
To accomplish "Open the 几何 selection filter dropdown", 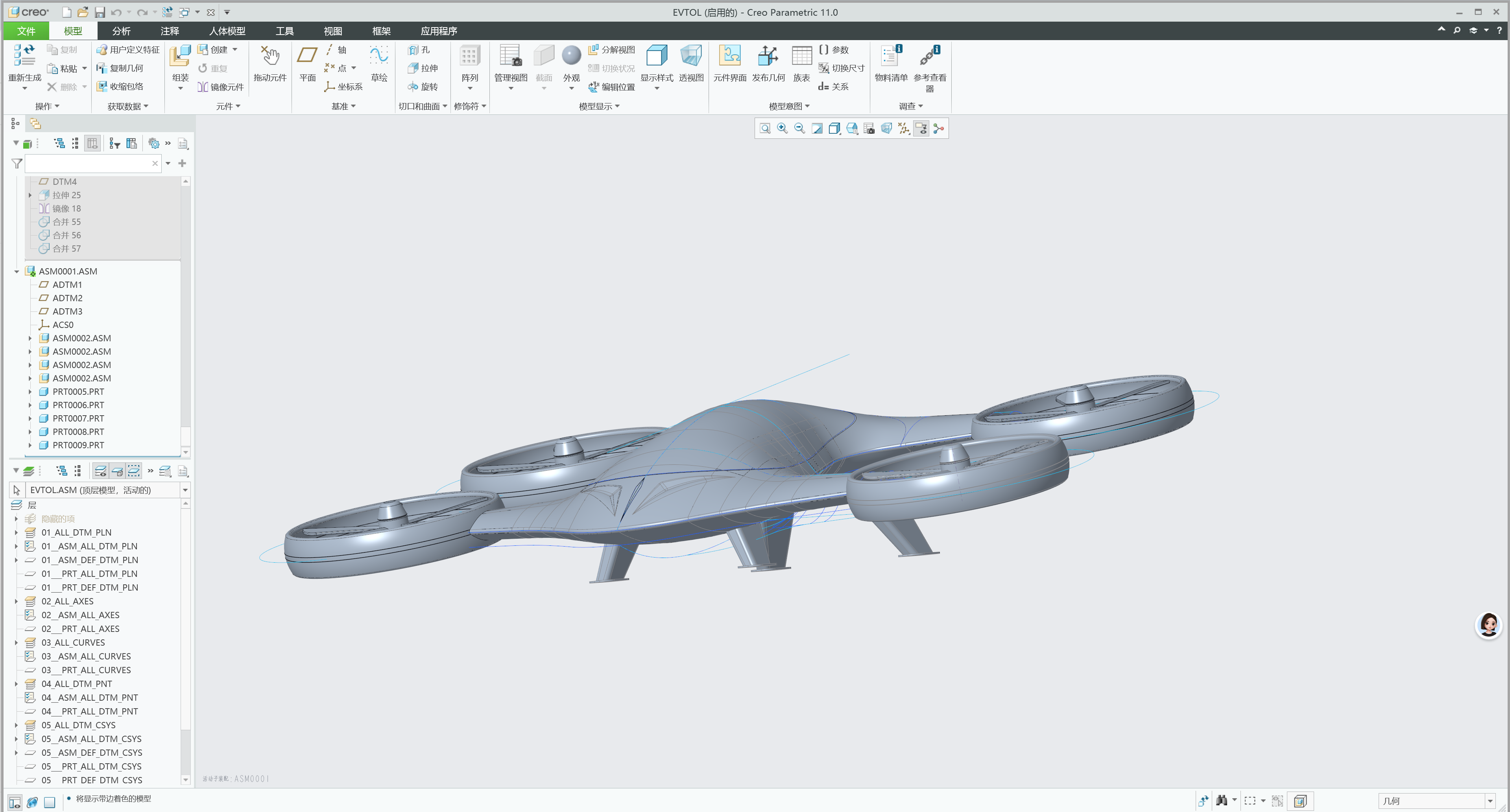I will [1490, 801].
